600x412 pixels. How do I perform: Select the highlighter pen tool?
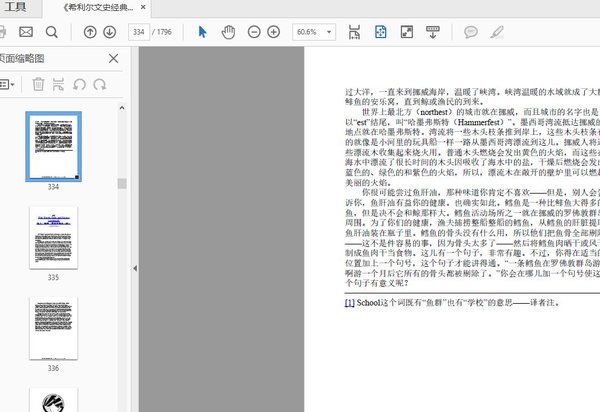click(x=497, y=32)
